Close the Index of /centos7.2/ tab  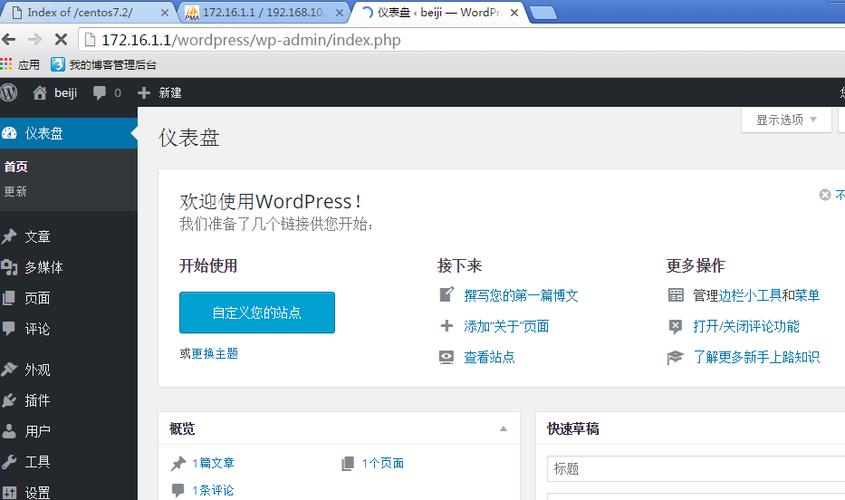[165, 12]
